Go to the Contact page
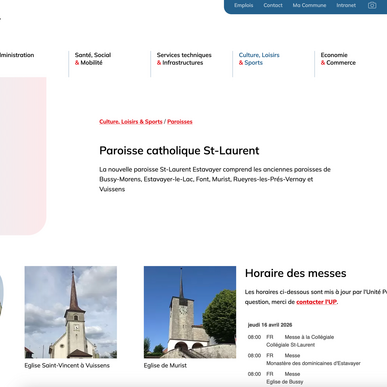The image size is (387, 387). (273, 5)
